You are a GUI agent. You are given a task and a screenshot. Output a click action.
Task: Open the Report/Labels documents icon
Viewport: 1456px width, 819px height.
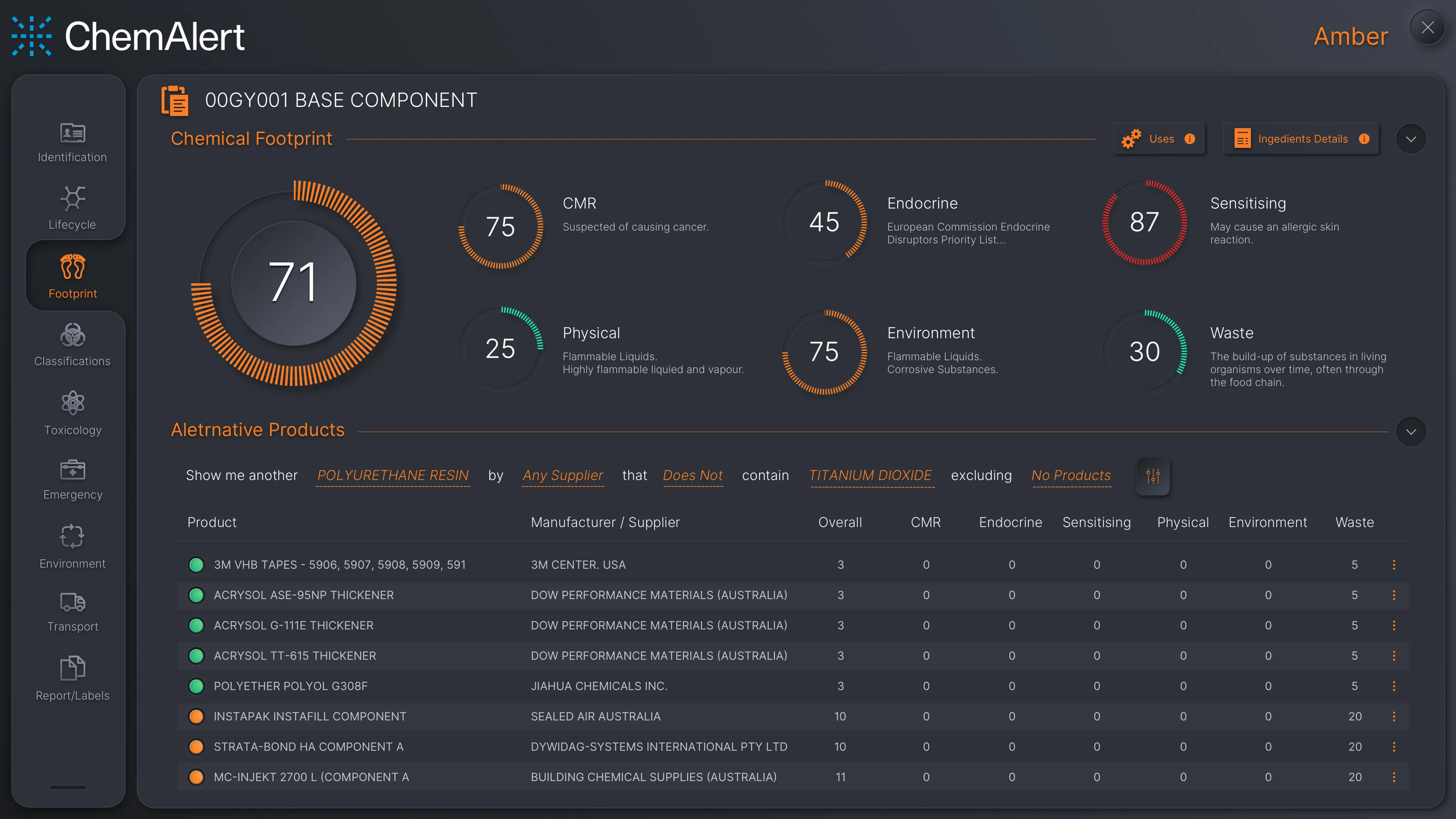[72, 668]
